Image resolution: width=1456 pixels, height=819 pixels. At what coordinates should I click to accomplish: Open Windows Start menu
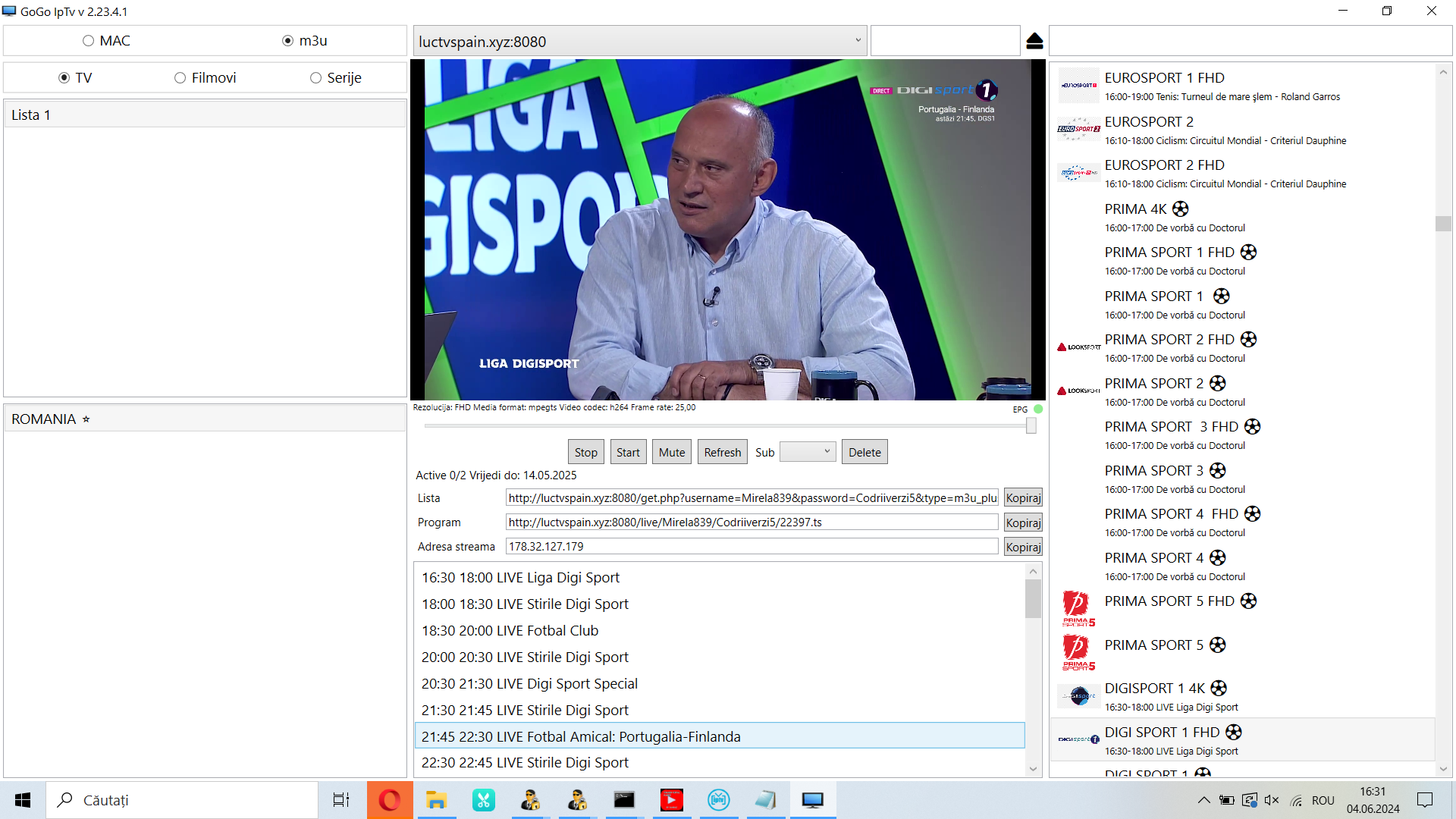click(x=23, y=800)
